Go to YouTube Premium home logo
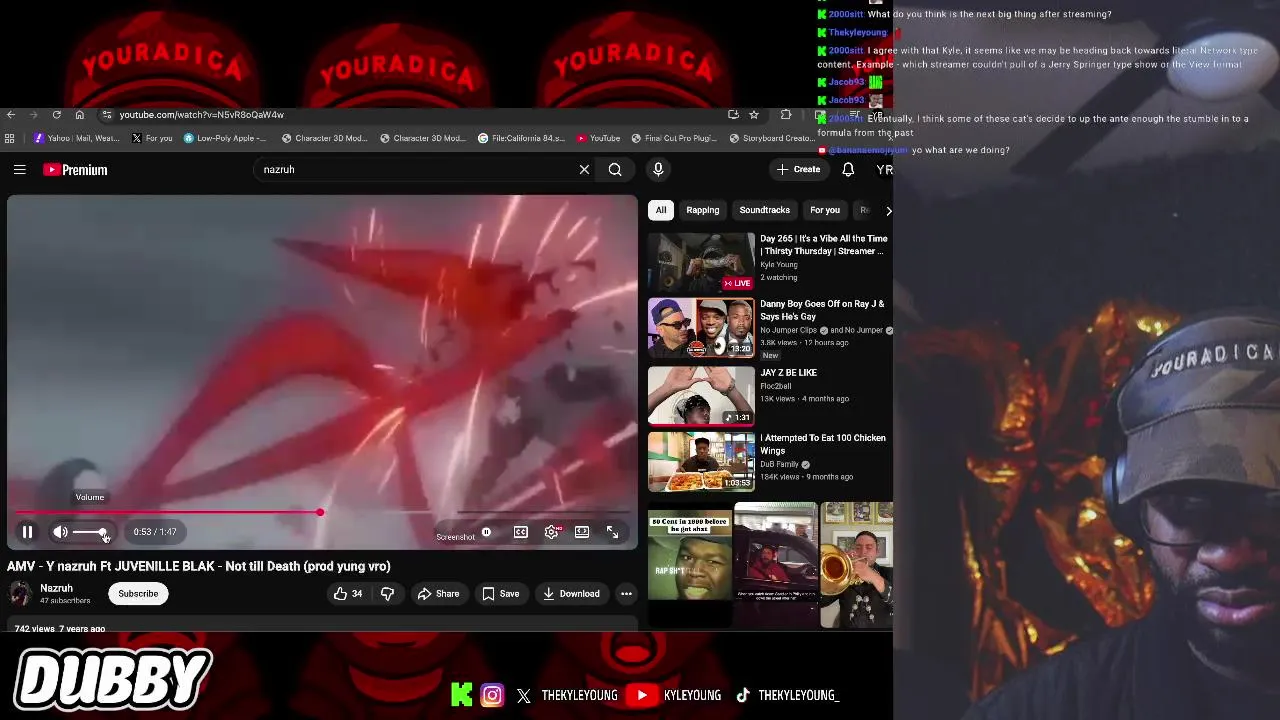 [x=75, y=170]
